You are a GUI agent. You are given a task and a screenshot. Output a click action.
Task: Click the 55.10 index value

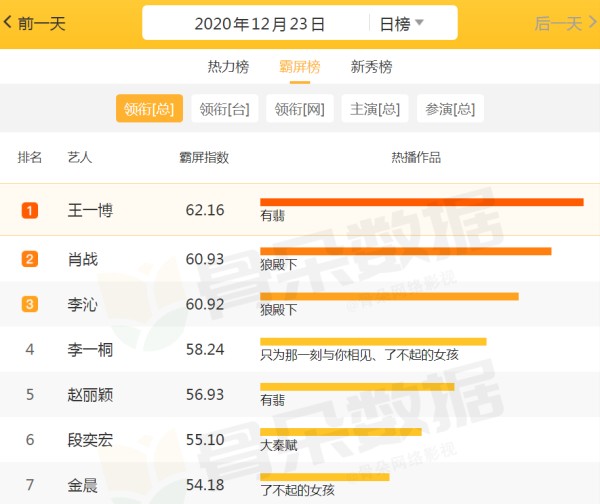point(205,440)
